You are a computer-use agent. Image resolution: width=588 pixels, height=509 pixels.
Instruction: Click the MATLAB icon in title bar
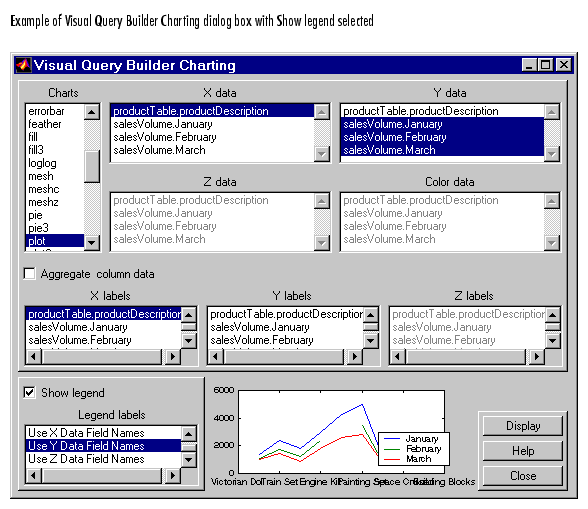tap(23, 65)
